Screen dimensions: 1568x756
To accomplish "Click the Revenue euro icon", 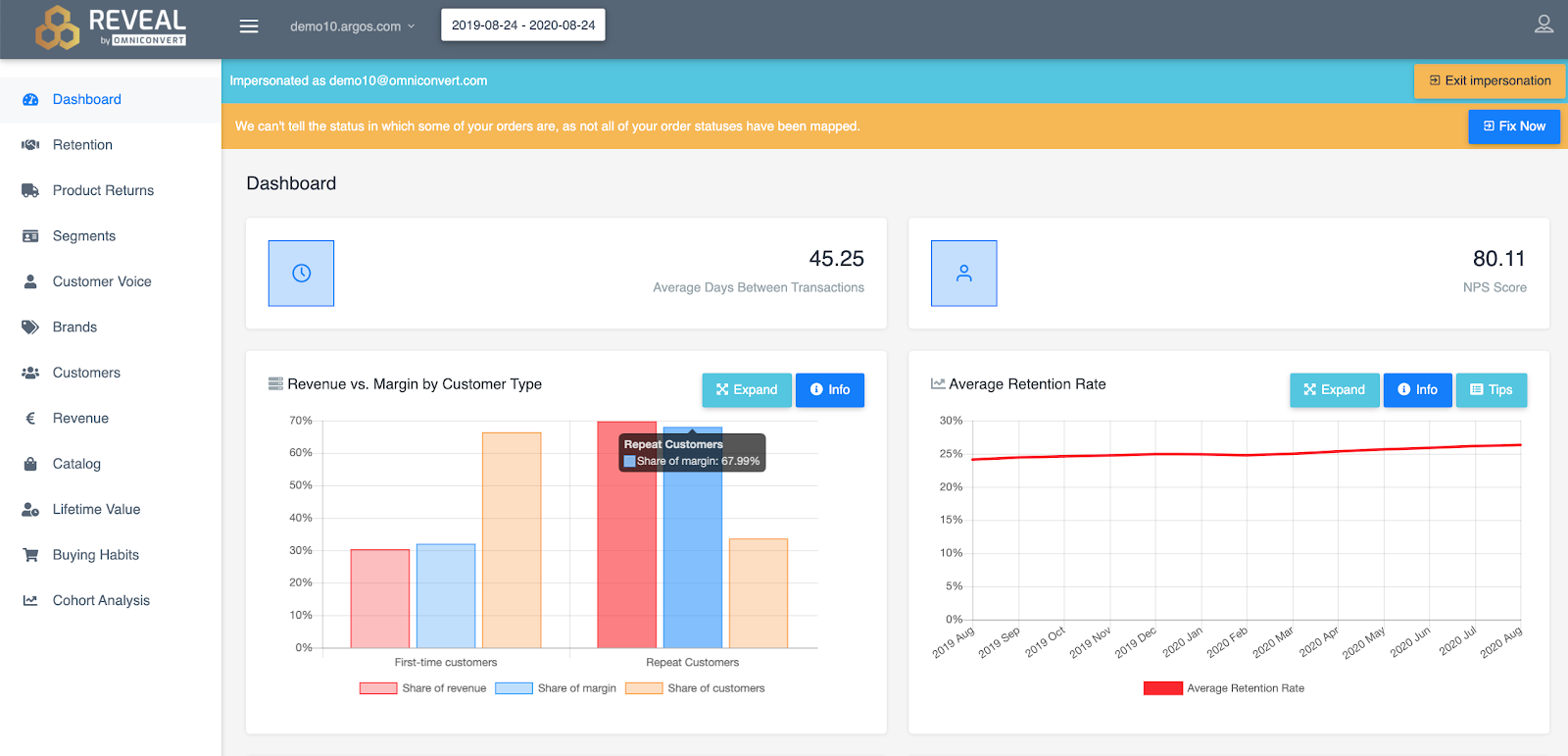I will [30, 419].
